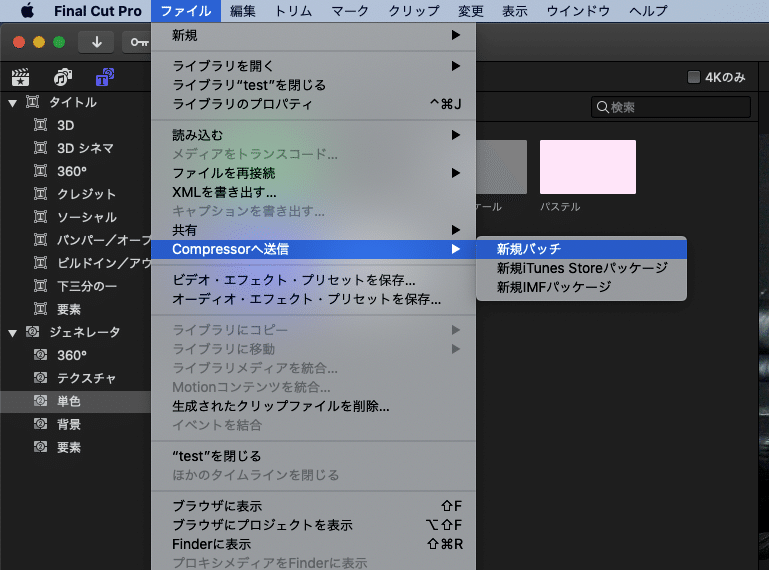Expand the 共有 submenu
769x570 pixels.
point(313,230)
